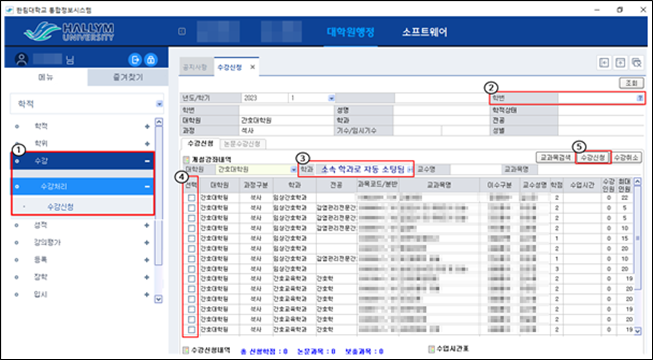Click the logout icon beside the user name
The height and width of the screenshot is (361, 654).
[135, 60]
